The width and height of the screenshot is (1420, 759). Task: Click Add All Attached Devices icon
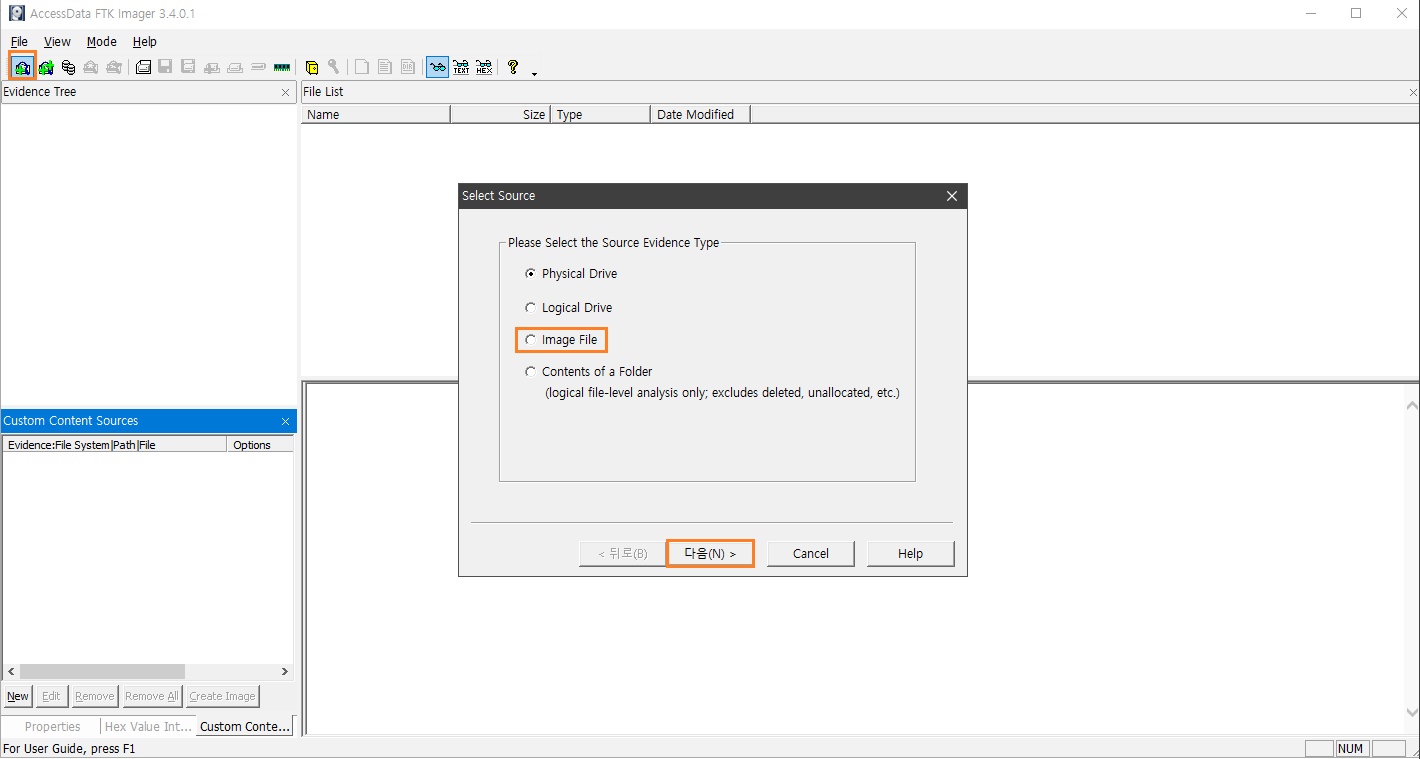[46, 67]
